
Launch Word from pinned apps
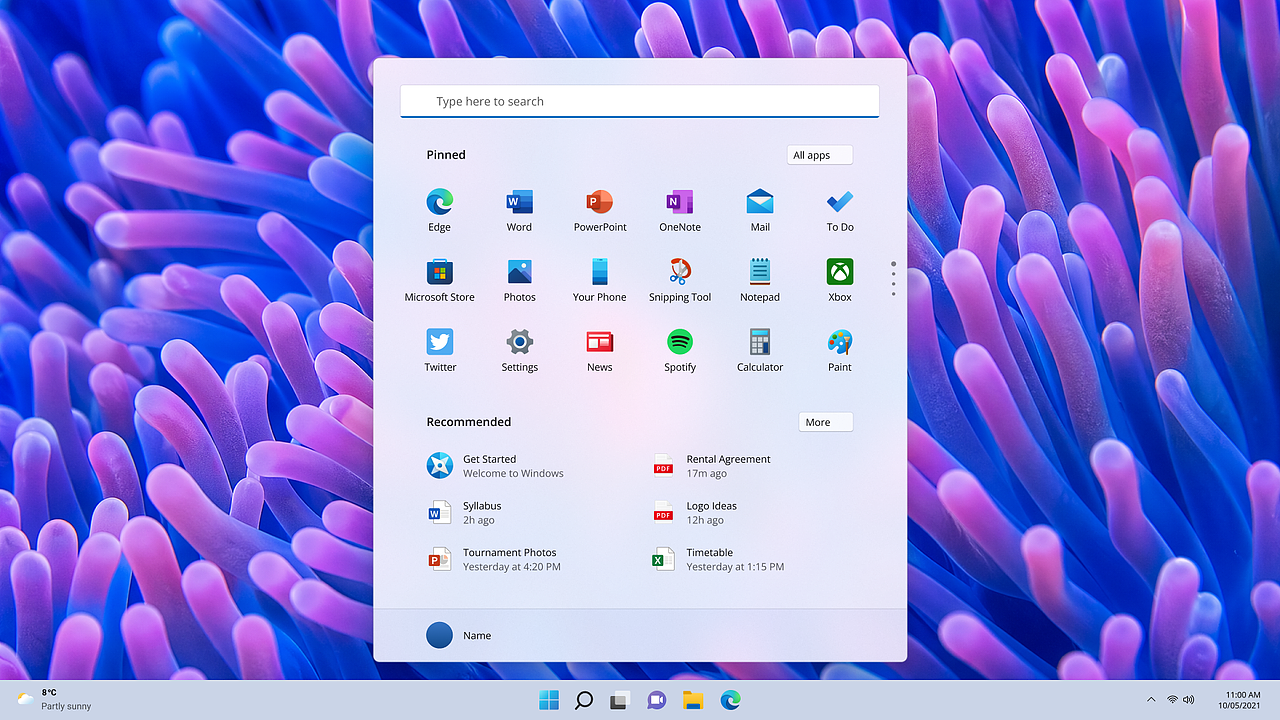(x=519, y=210)
